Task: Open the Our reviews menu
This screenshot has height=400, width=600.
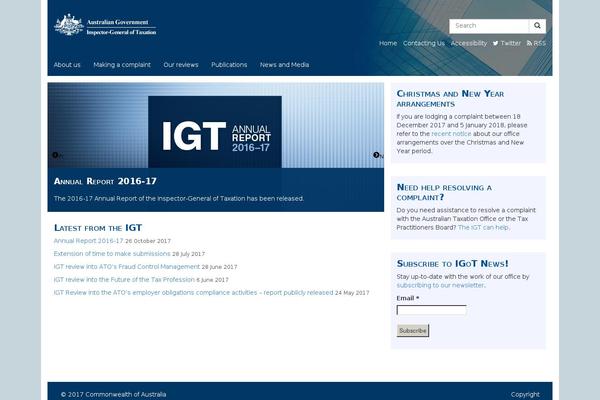Action: click(x=181, y=65)
